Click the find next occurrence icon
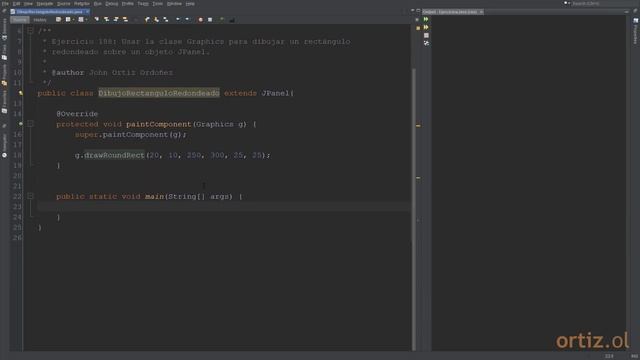Screen dimensions: 640x360 click(x=116, y=19)
